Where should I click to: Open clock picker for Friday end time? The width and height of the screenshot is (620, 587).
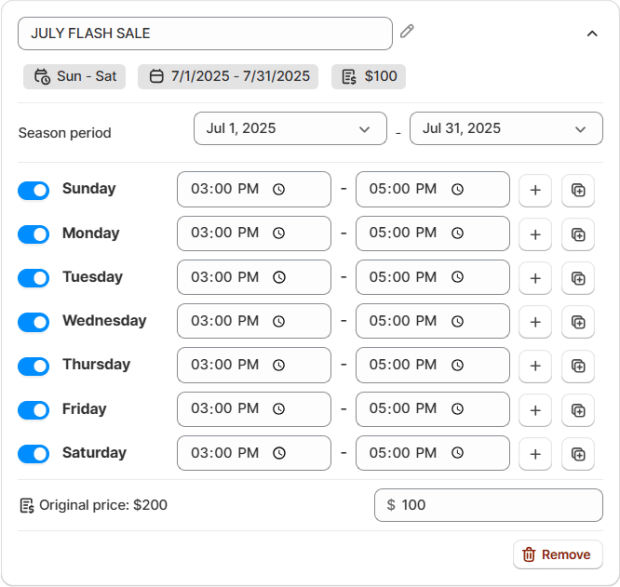457,409
